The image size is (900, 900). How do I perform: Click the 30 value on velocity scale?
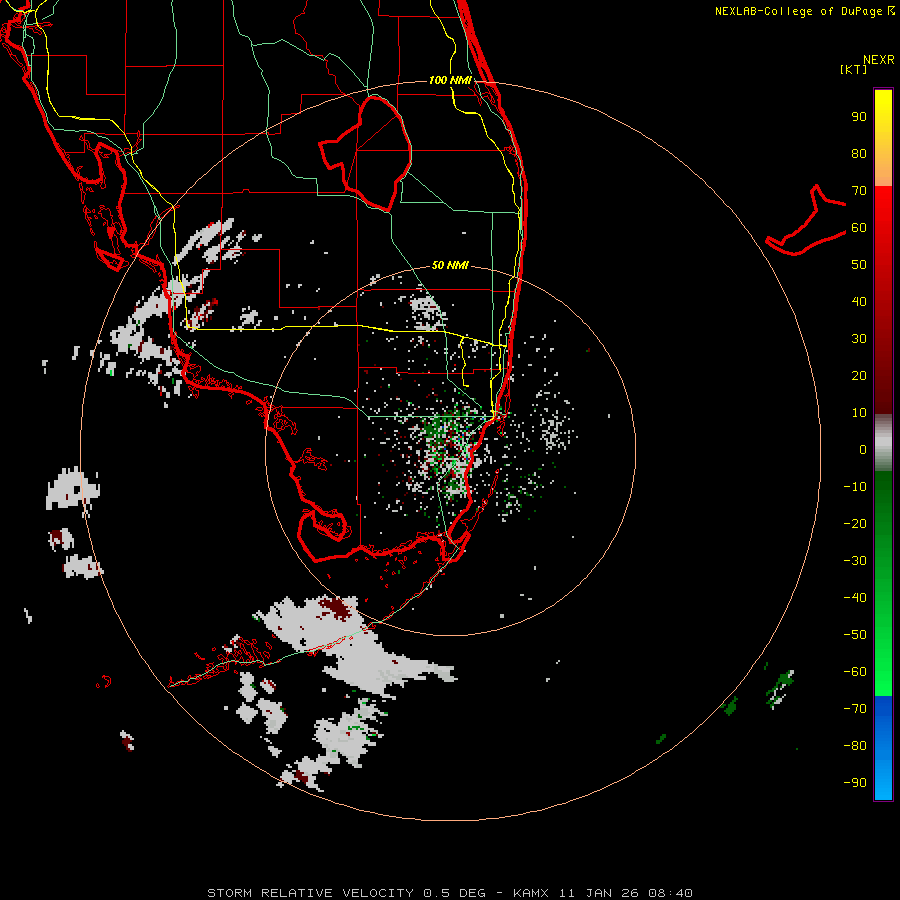pos(859,339)
